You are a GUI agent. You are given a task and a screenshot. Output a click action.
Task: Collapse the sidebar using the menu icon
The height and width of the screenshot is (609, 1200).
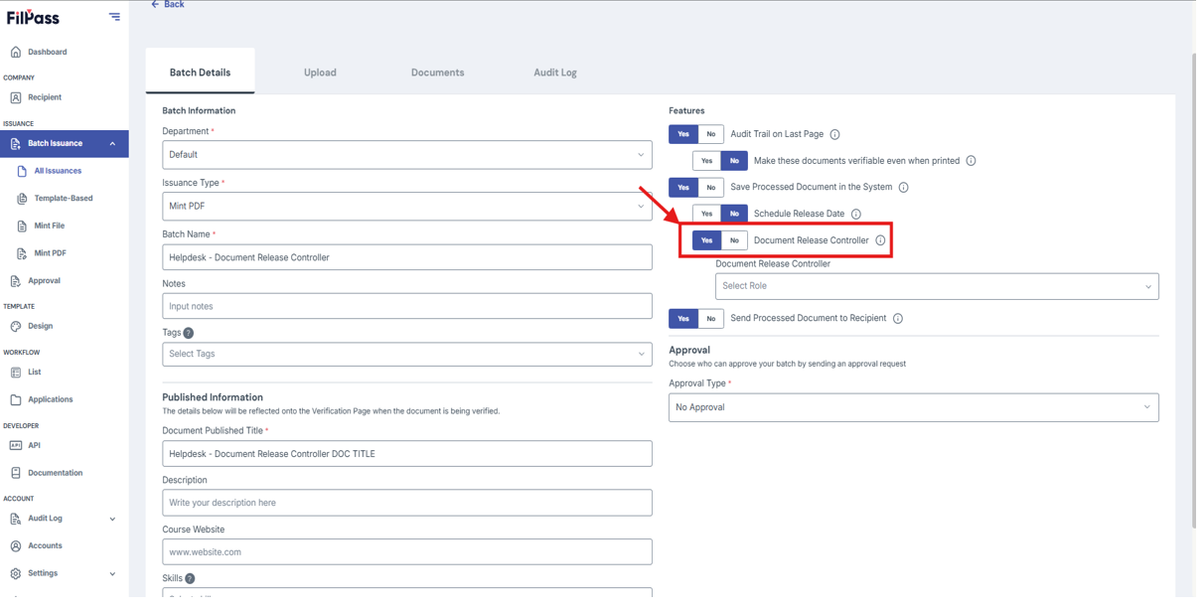click(x=114, y=17)
